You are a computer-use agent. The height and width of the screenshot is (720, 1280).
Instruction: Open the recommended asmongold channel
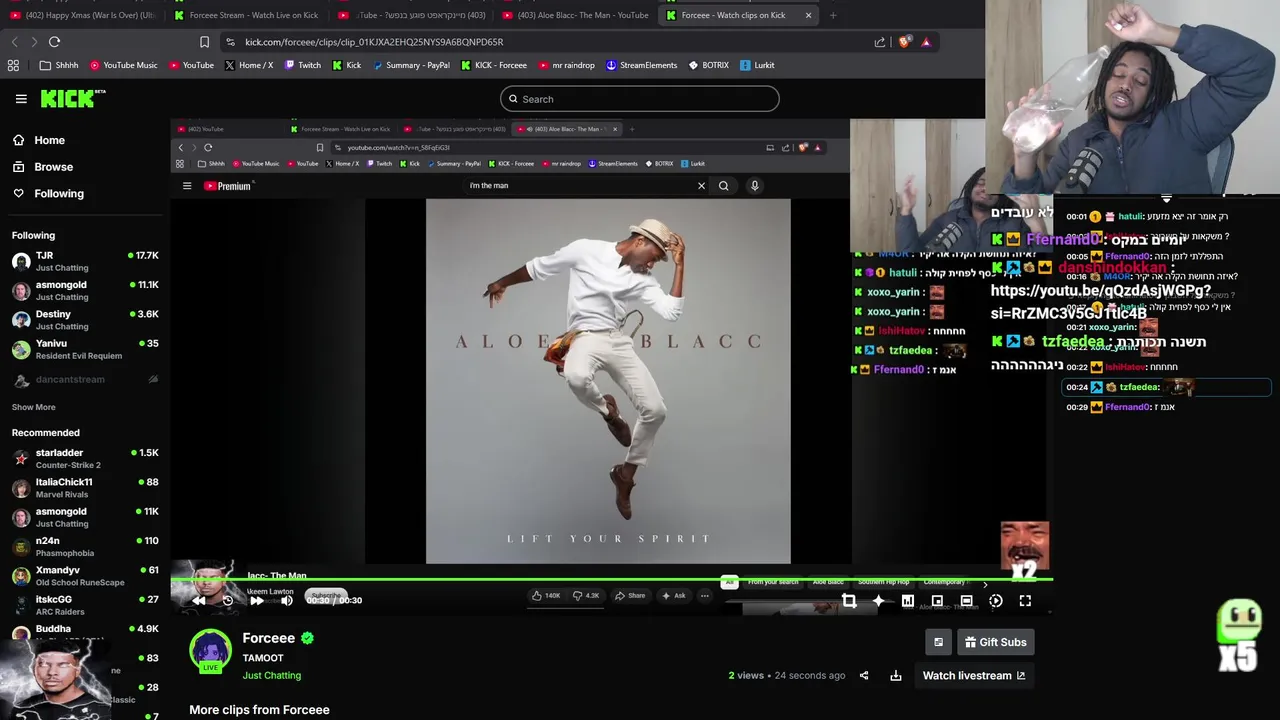[x=85, y=517]
